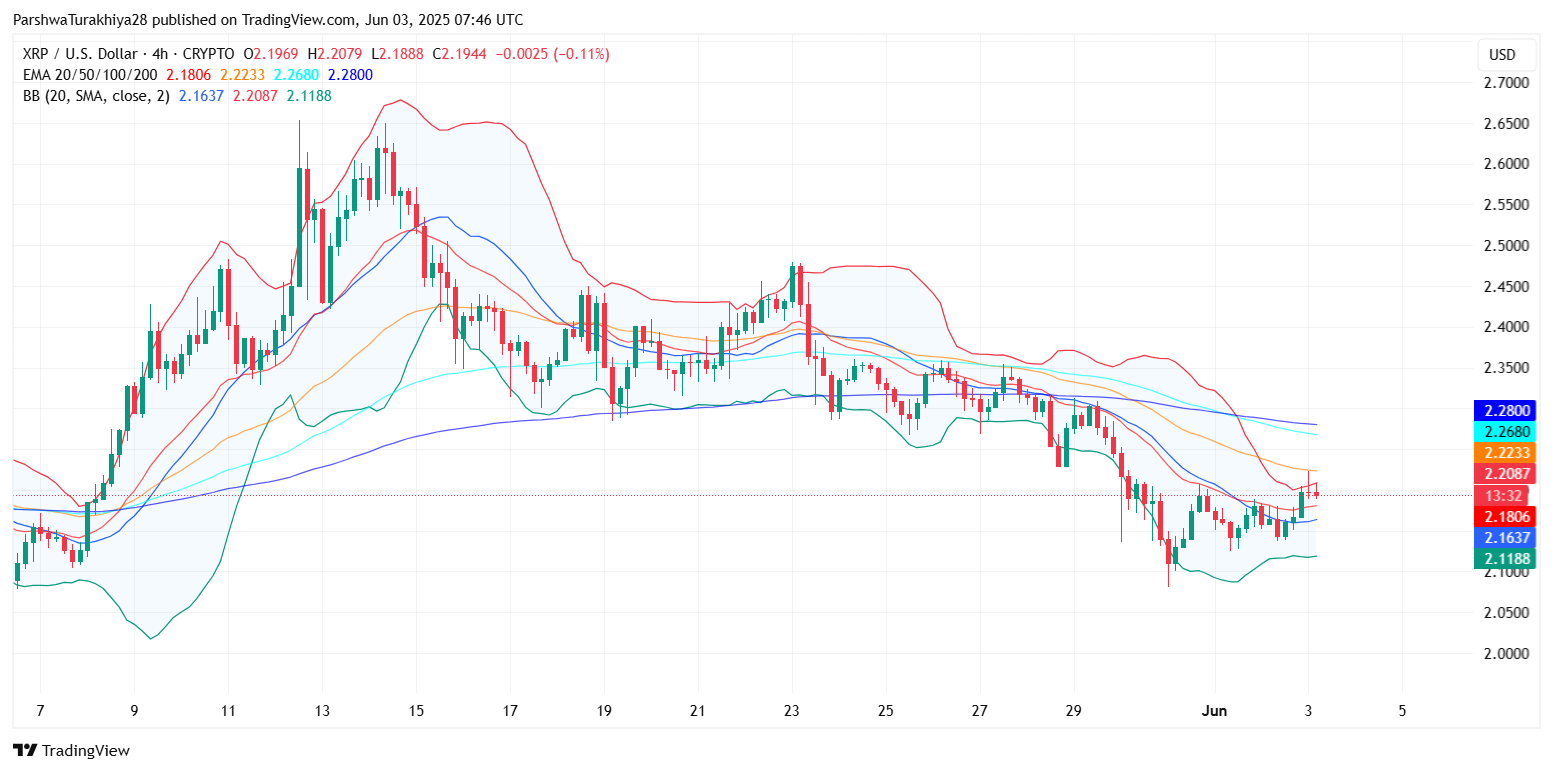Click the Jun label on the time axis

pos(1214,711)
